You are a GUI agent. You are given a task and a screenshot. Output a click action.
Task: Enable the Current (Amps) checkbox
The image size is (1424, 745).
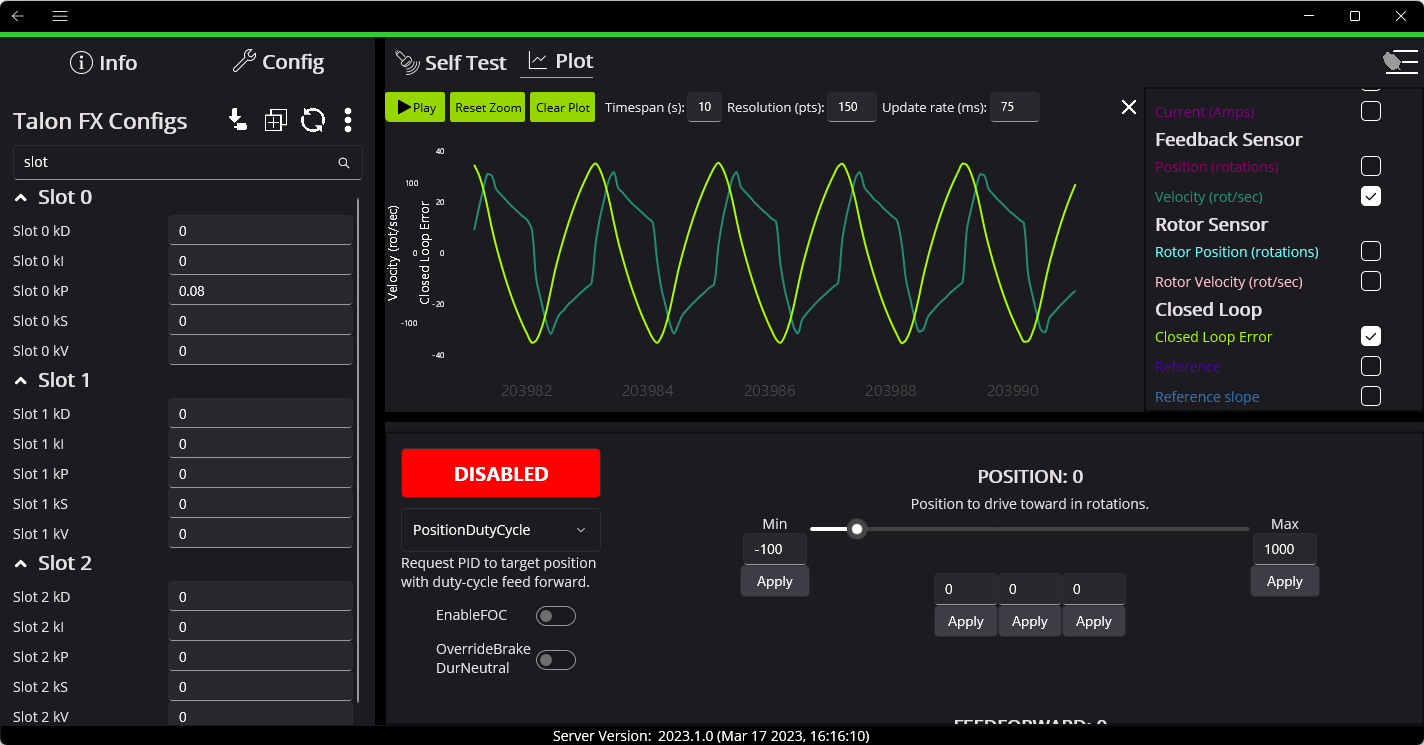click(x=1371, y=111)
